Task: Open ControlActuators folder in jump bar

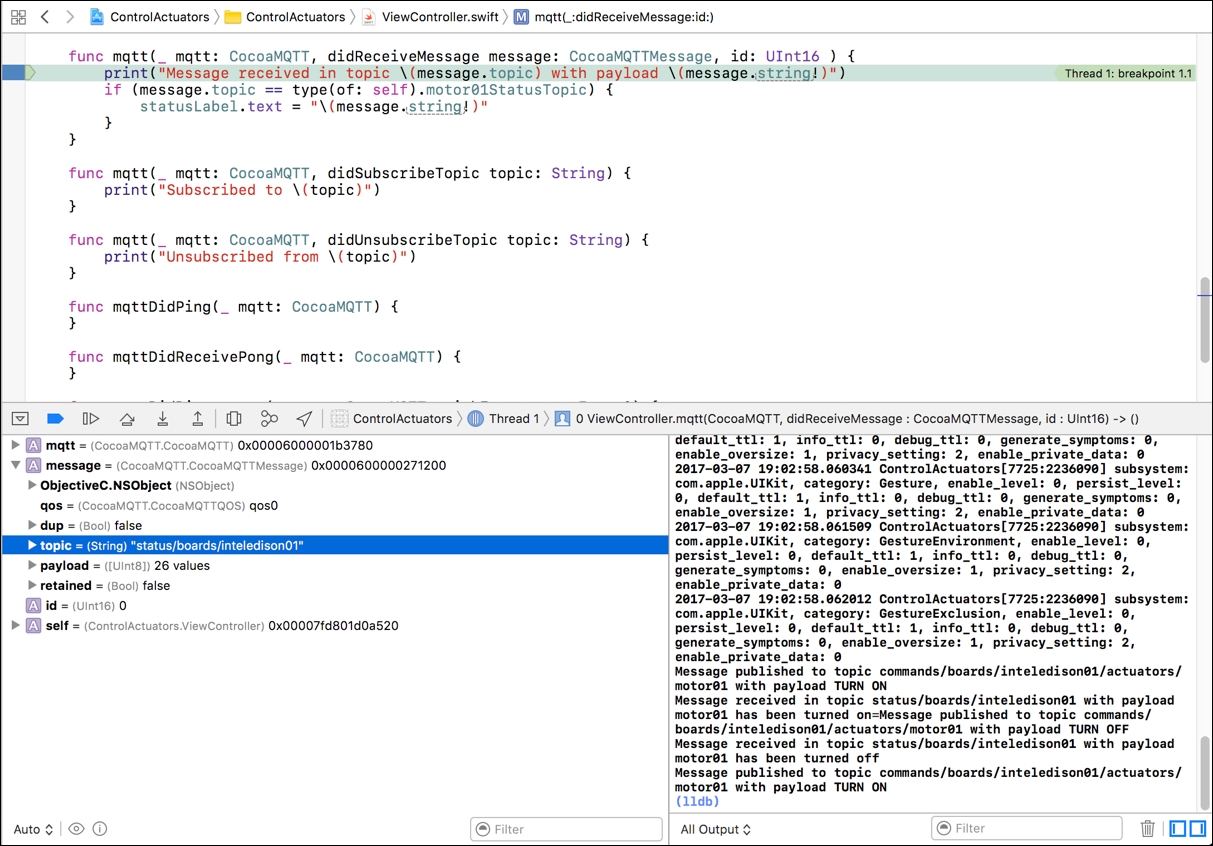Action: (285, 17)
